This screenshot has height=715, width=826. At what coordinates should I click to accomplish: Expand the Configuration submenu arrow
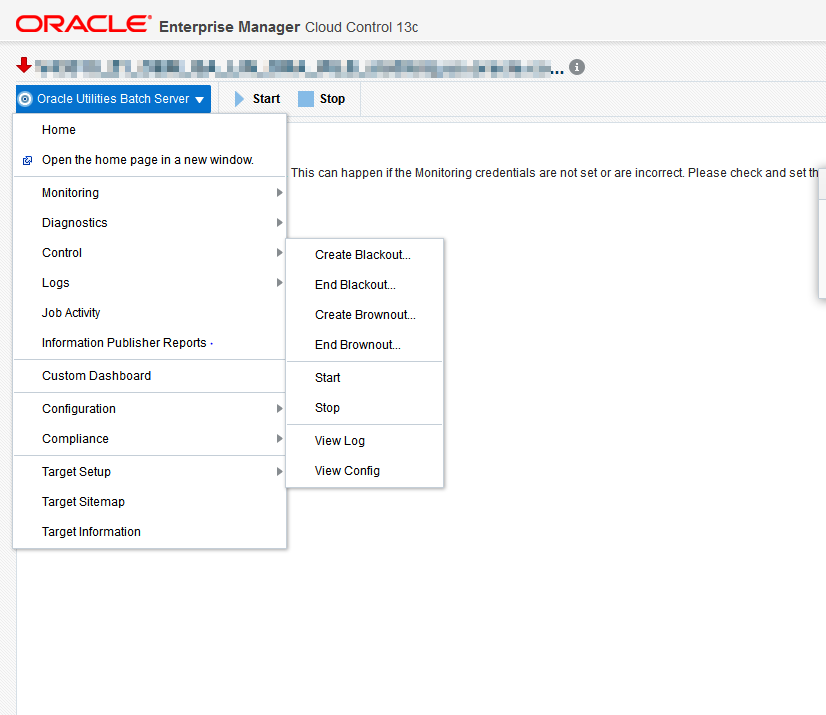280,409
